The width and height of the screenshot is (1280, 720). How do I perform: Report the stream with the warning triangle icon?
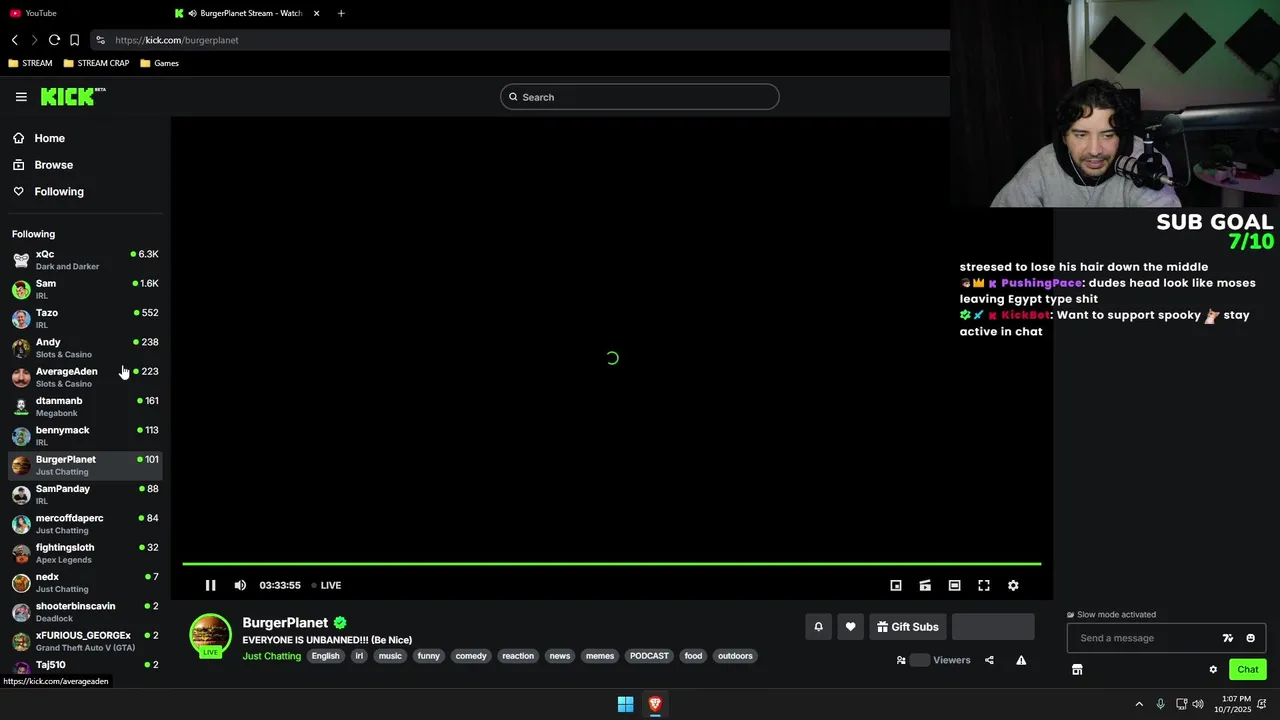(1021, 660)
